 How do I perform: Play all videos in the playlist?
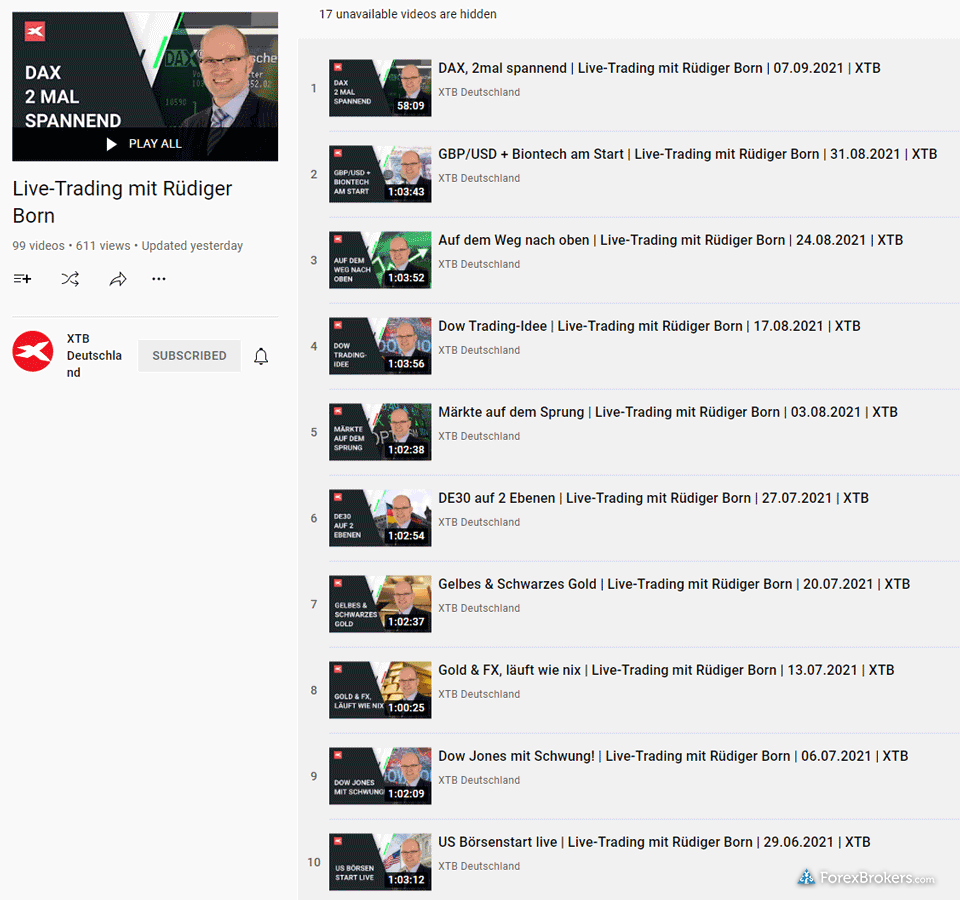[145, 144]
